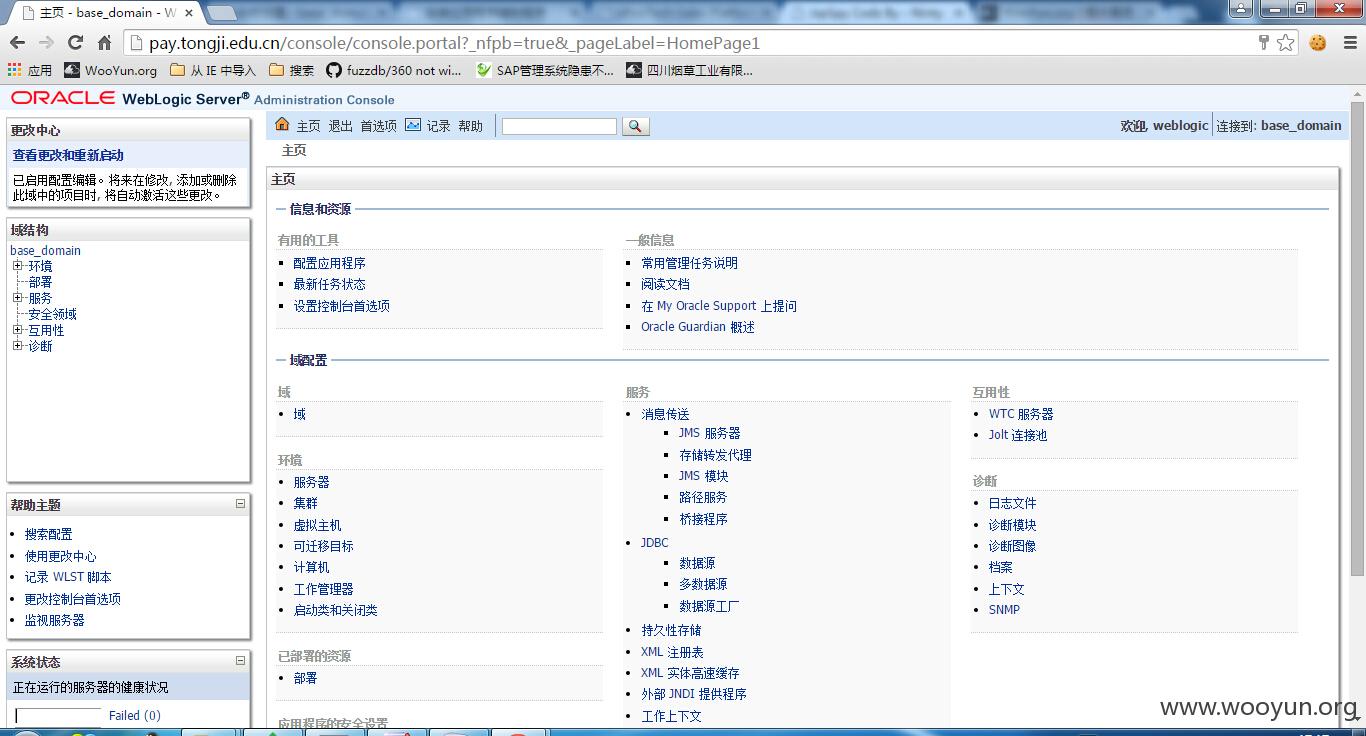Image resolution: width=1366 pixels, height=736 pixels.
Task: Open 监视服务器 help topic
Action: click(54, 620)
